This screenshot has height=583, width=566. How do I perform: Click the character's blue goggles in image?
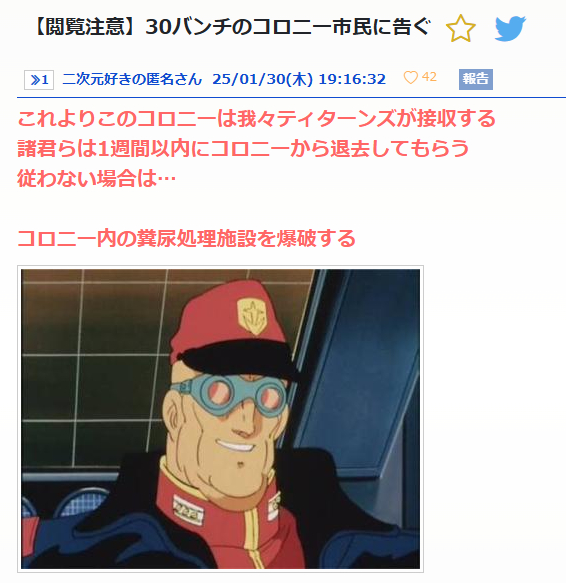[236, 396]
